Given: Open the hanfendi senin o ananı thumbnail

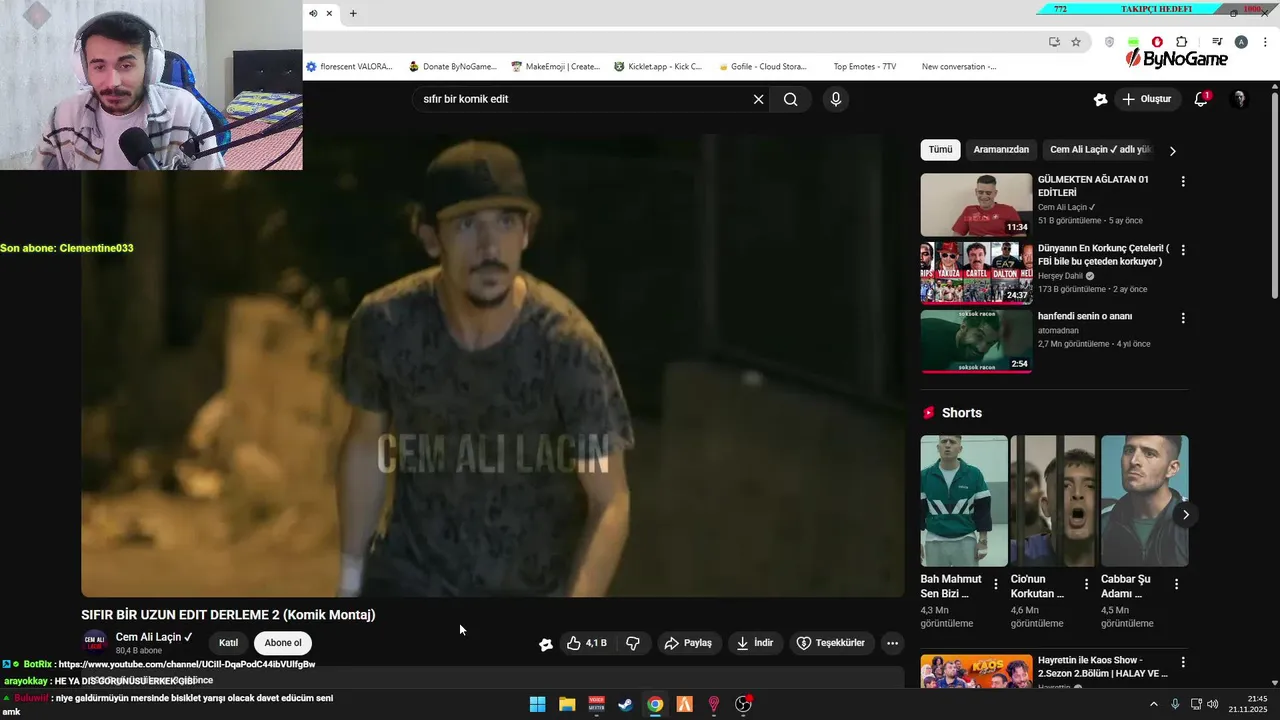Looking at the screenshot, I should click(976, 341).
